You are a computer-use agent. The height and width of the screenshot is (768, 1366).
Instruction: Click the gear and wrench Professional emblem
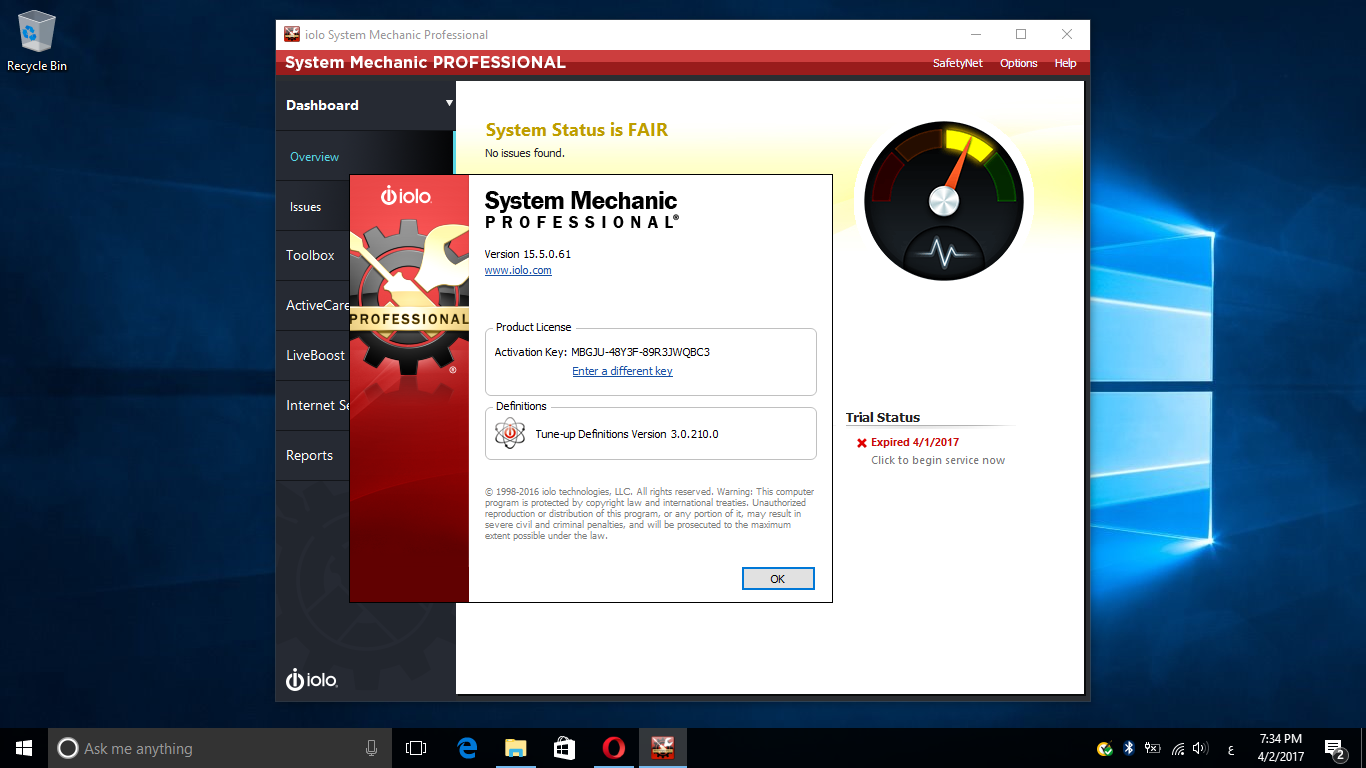tap(409, 300)
